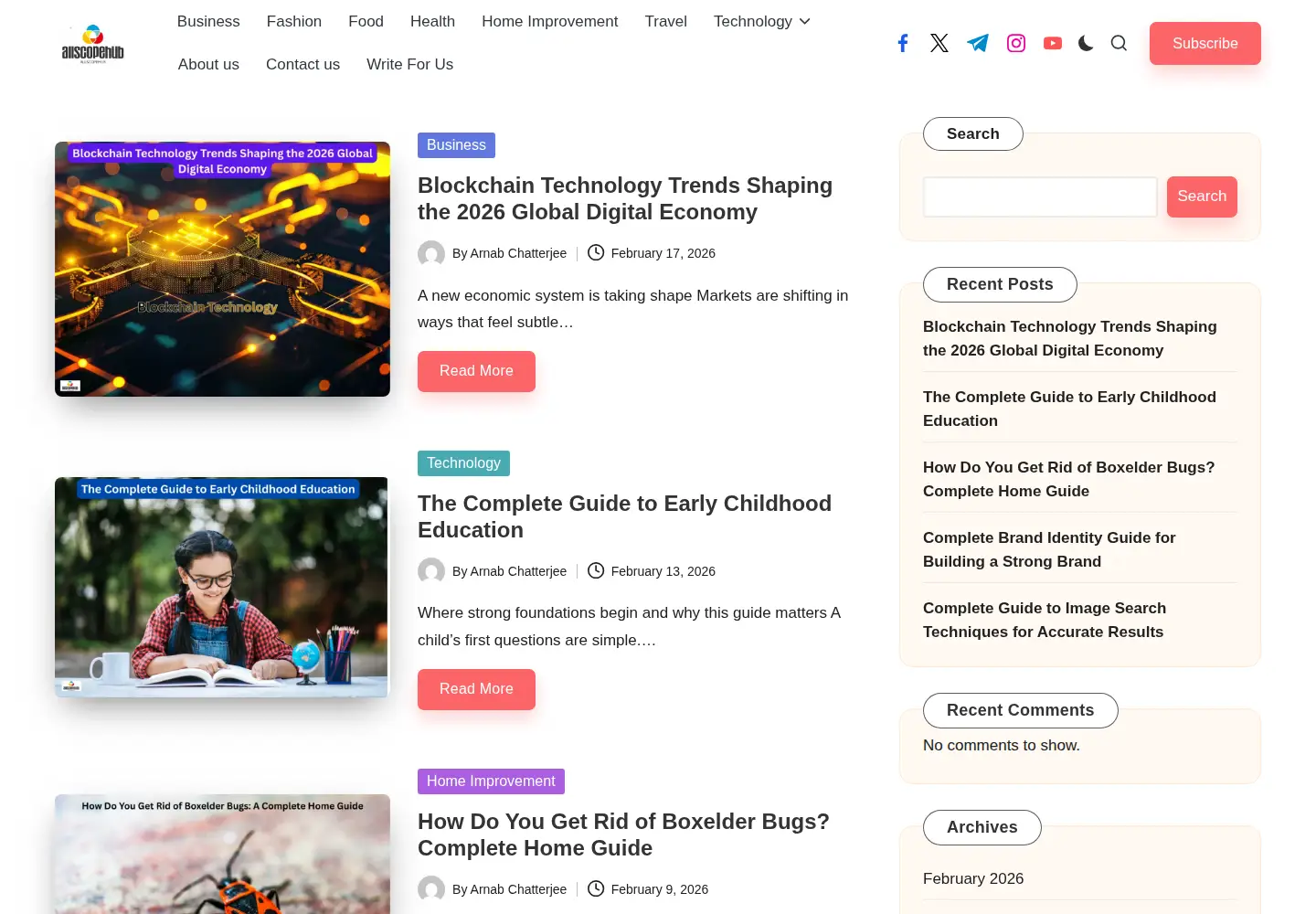Open the header search magnifier icon

coord(1119,43)
